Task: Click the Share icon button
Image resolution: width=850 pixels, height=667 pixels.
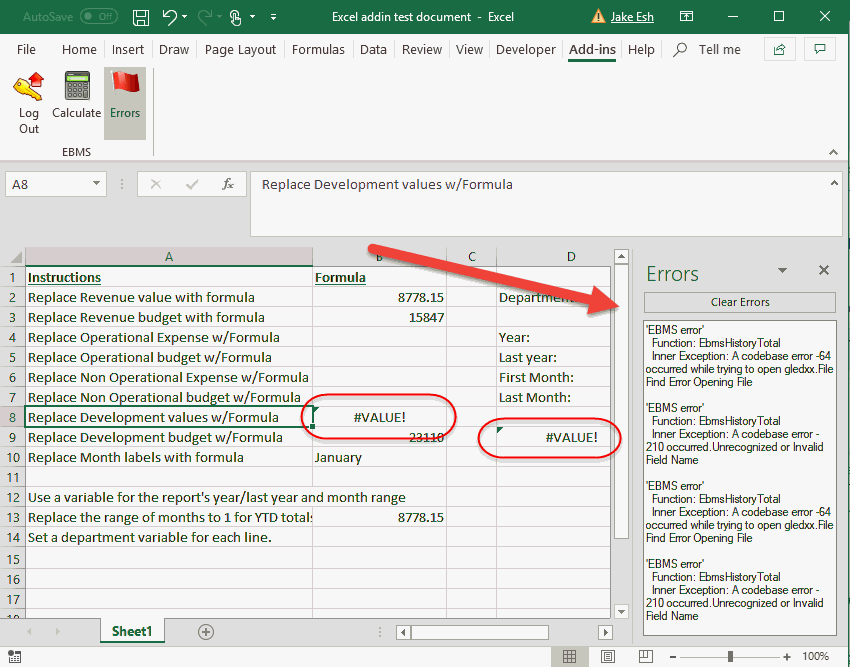Action: [x=780, y=49]
